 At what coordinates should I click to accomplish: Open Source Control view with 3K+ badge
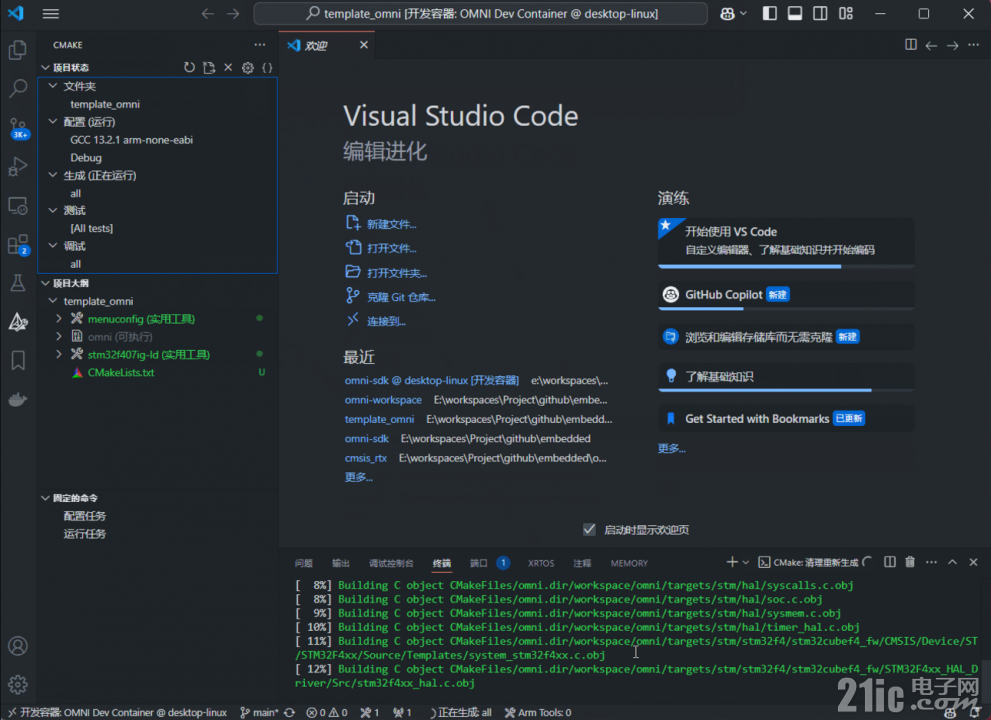point(18,128)
